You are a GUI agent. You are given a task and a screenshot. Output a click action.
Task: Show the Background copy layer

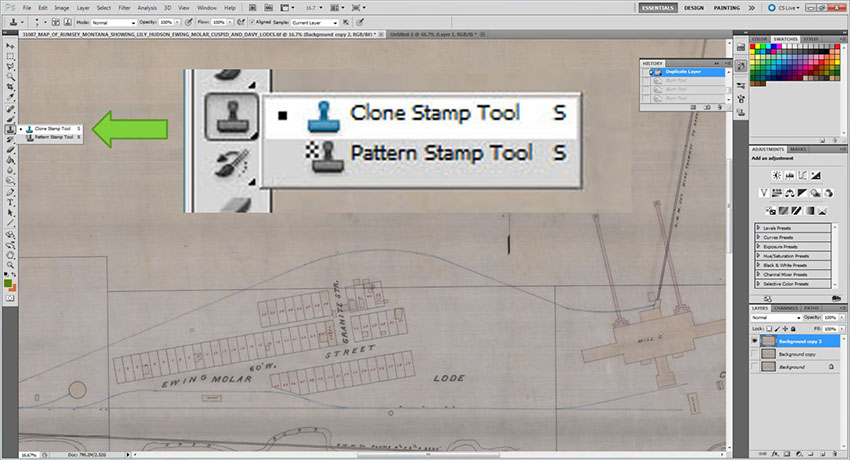coord(755,354)
